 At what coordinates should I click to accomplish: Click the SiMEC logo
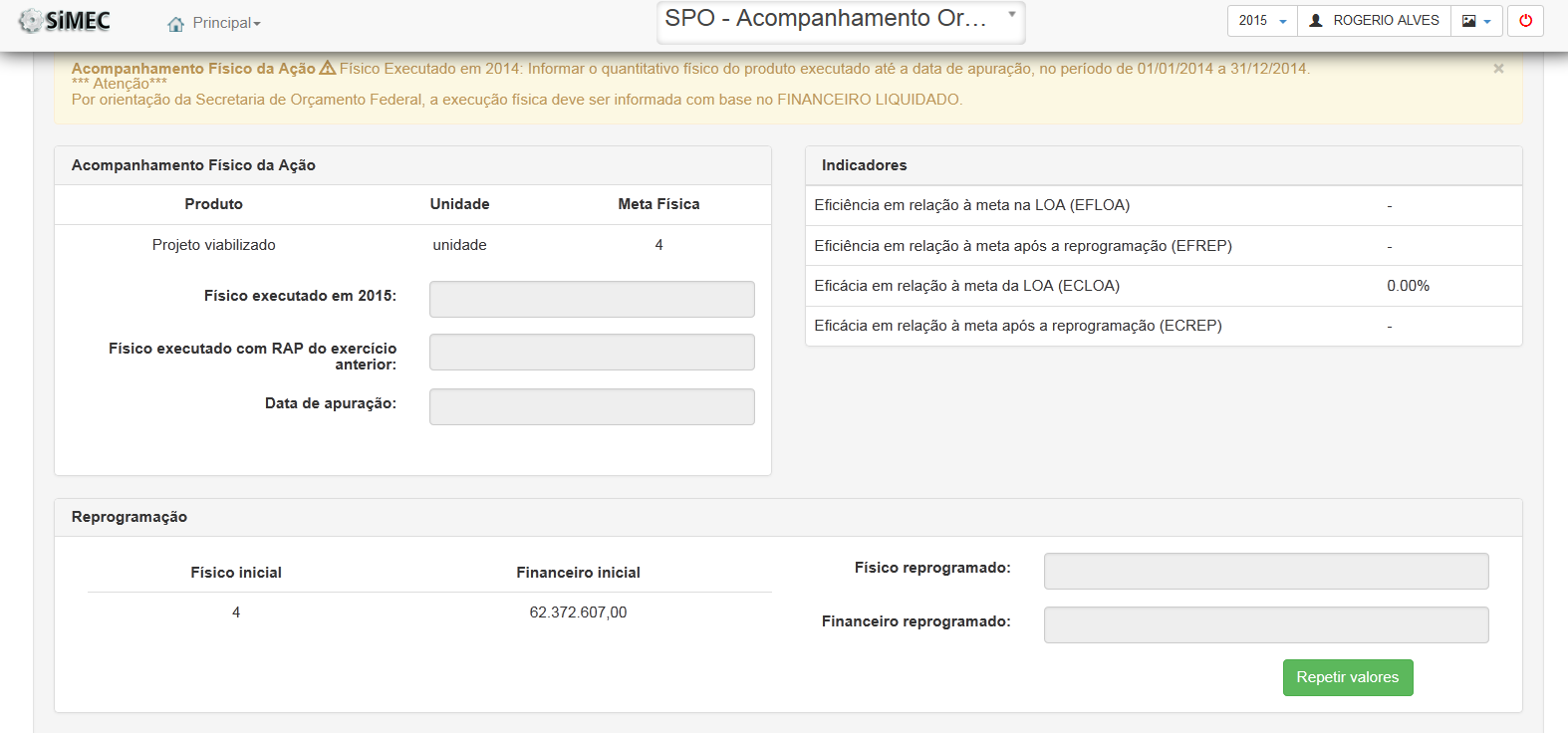[x=65, y=21]
